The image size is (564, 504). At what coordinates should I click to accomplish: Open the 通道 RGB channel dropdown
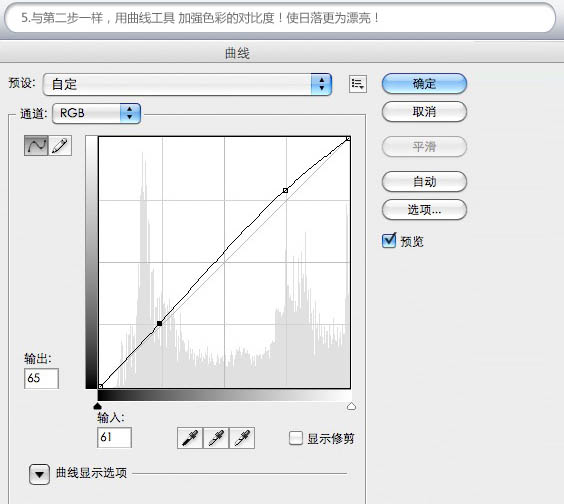tap(96, 113)
